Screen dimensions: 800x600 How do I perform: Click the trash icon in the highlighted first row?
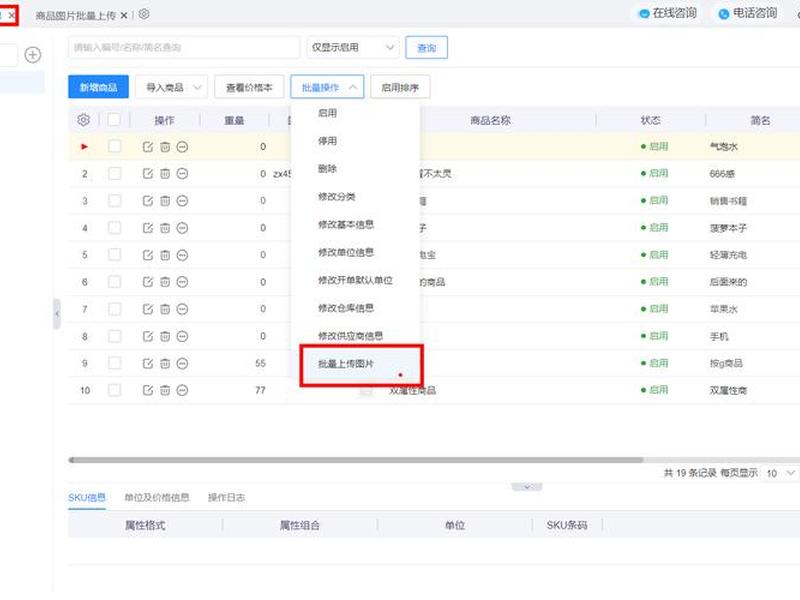[x=165, y=146]
